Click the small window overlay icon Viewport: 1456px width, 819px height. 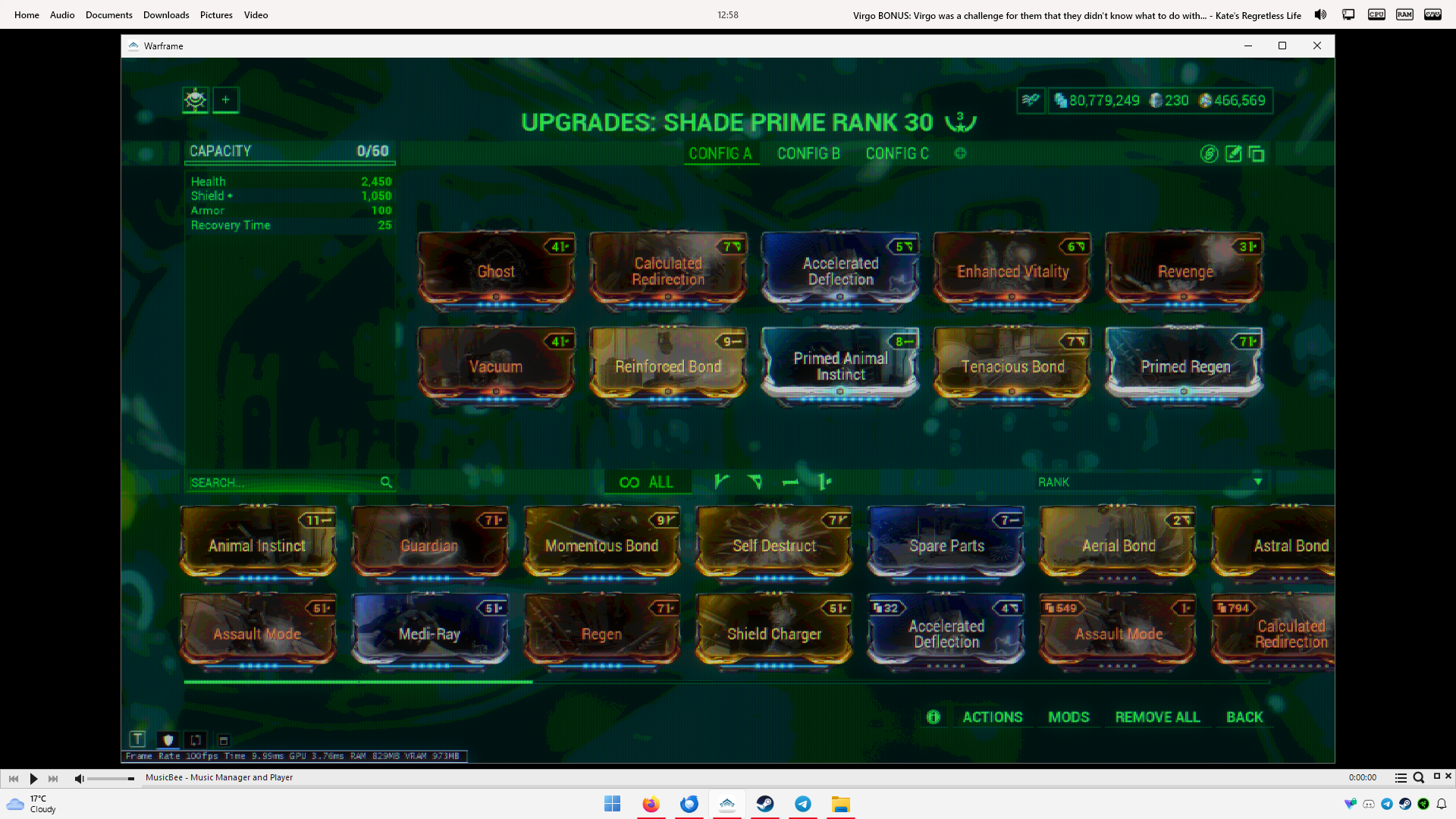click(223, 741)
